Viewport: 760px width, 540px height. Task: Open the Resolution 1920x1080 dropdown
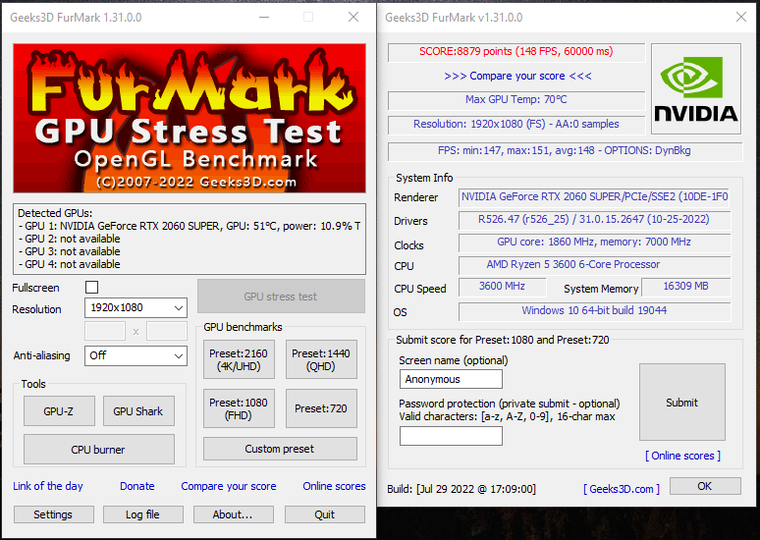pos(136,307)
